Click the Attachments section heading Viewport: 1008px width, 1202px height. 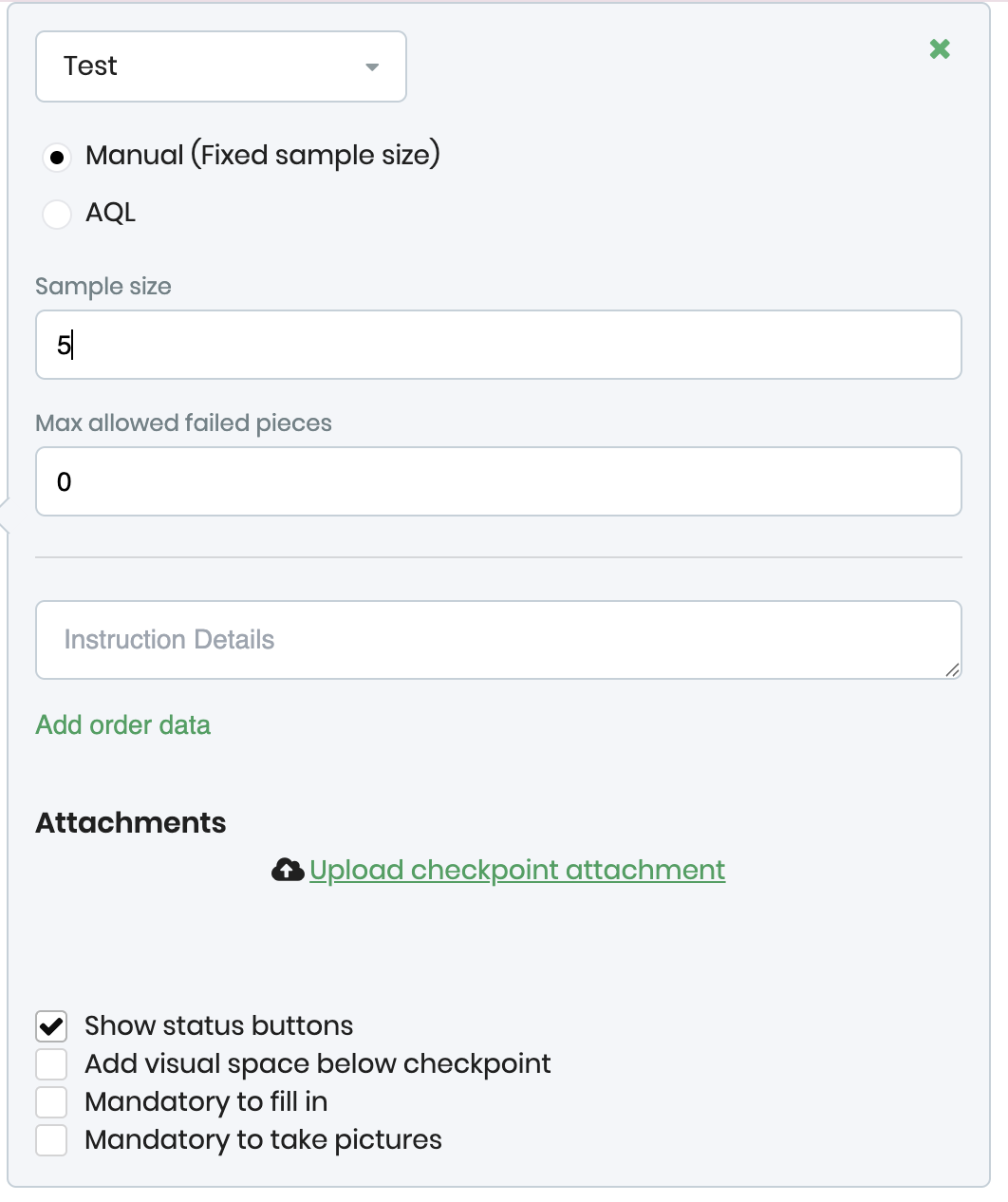[x=131, y=822]
